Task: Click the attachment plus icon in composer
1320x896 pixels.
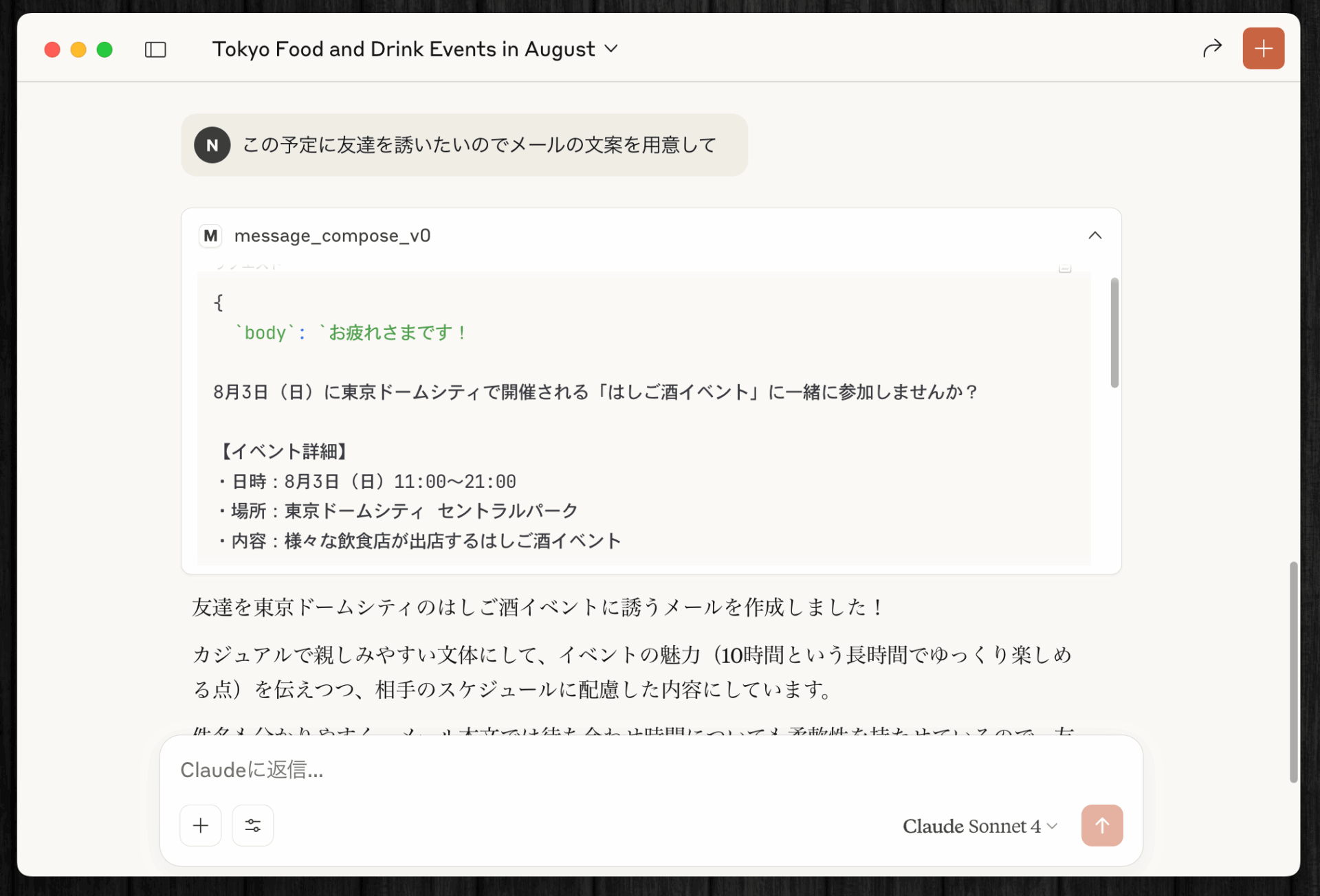Action: (x=201, y=825)
